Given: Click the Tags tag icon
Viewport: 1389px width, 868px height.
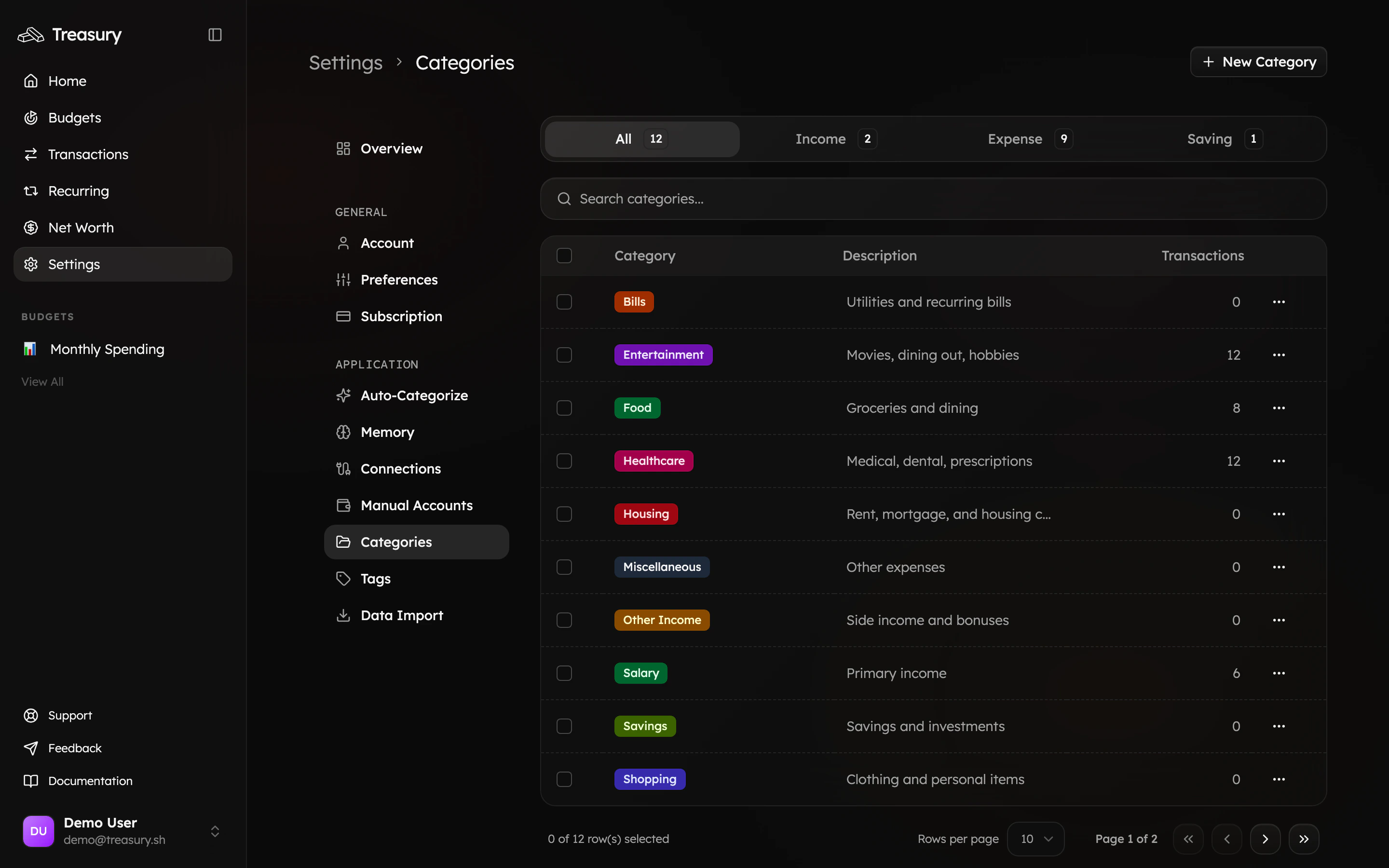Looking at the screenshot, I should click(343, 579).
